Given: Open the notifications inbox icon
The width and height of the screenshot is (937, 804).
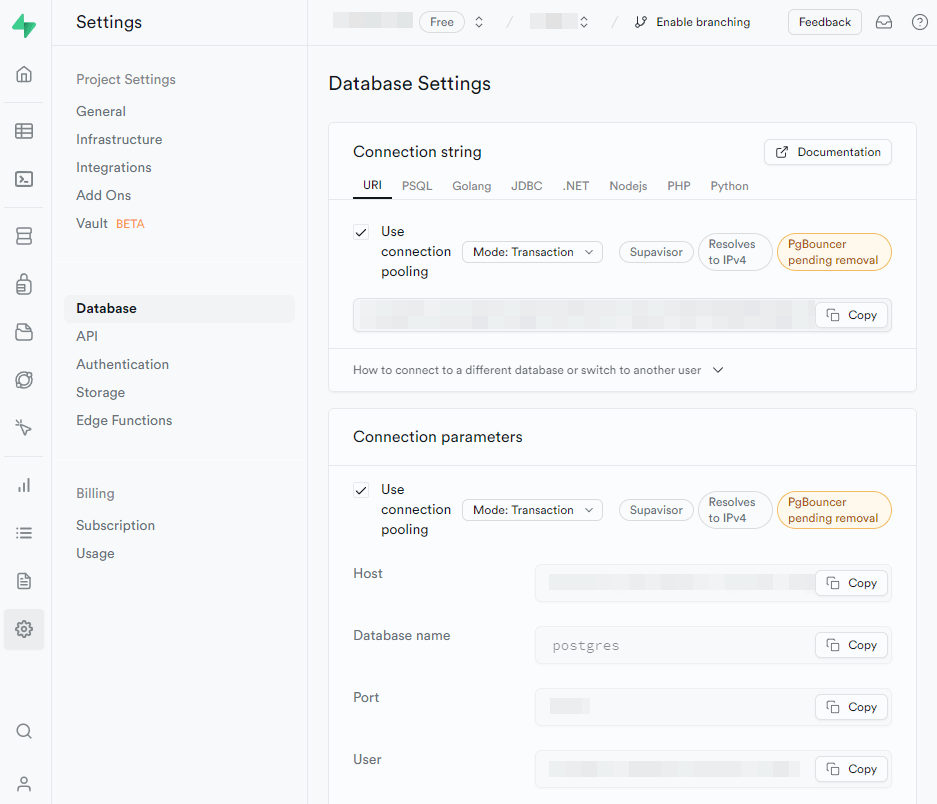Looking at the screenshot, I should tap(884, 22).
